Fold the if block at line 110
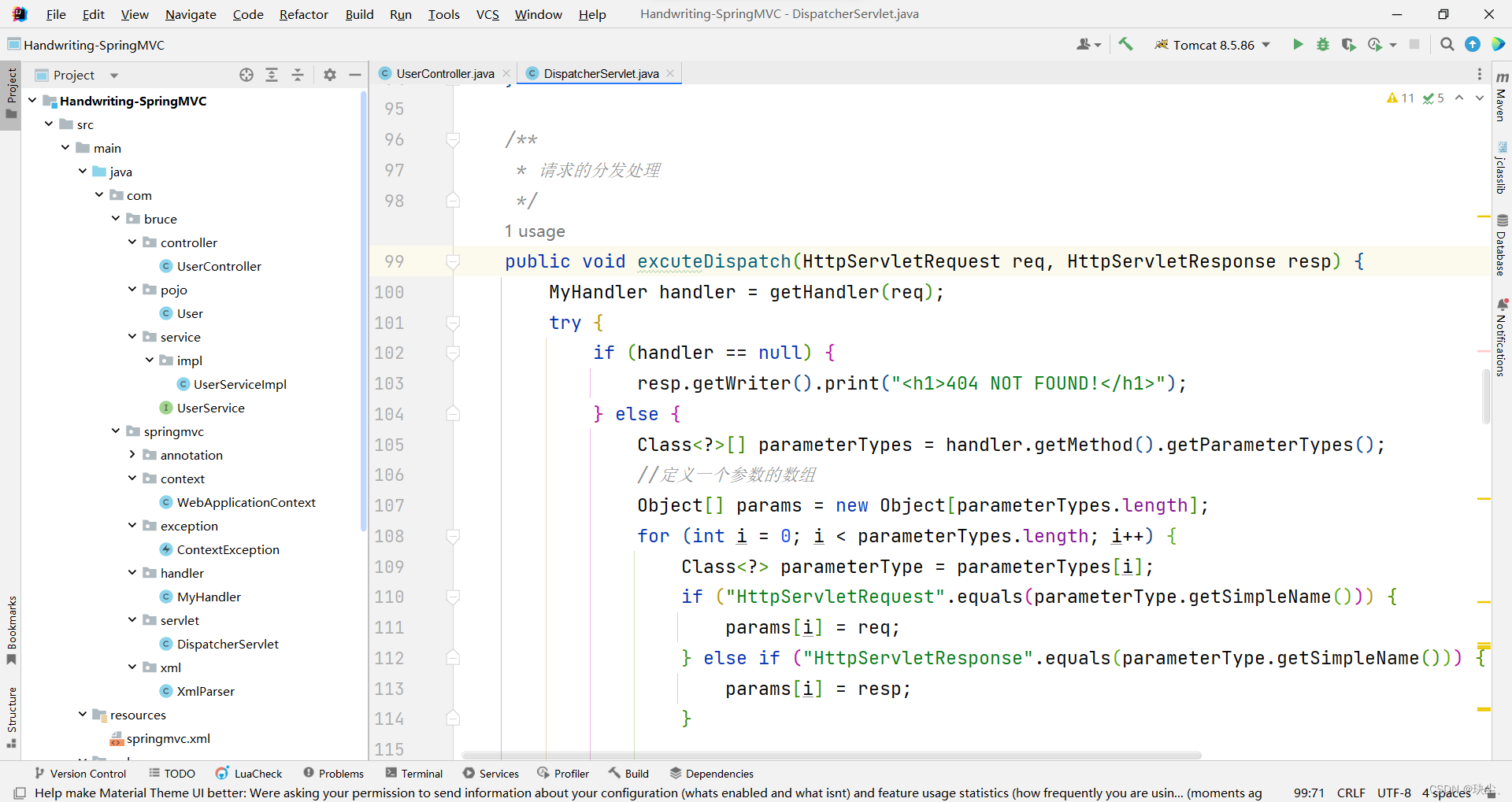 pyautogui.click(x=453, y=597)
